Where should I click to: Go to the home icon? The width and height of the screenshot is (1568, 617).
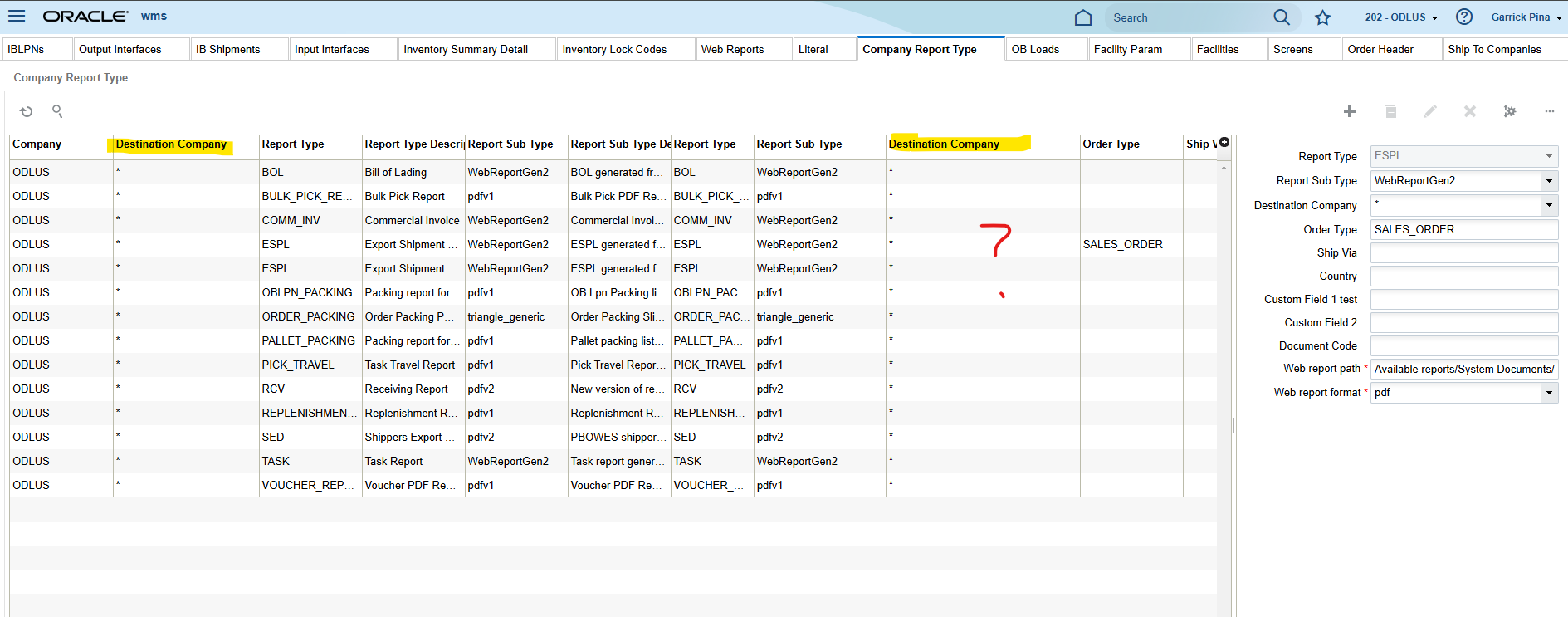click(x=1082, y=17)
